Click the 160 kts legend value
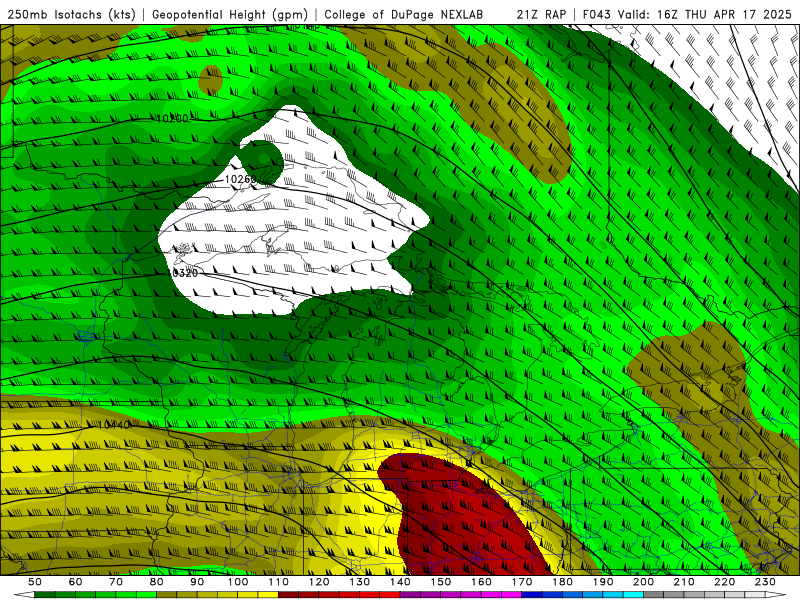Screen dimensions: 800x600 (481, 582)
